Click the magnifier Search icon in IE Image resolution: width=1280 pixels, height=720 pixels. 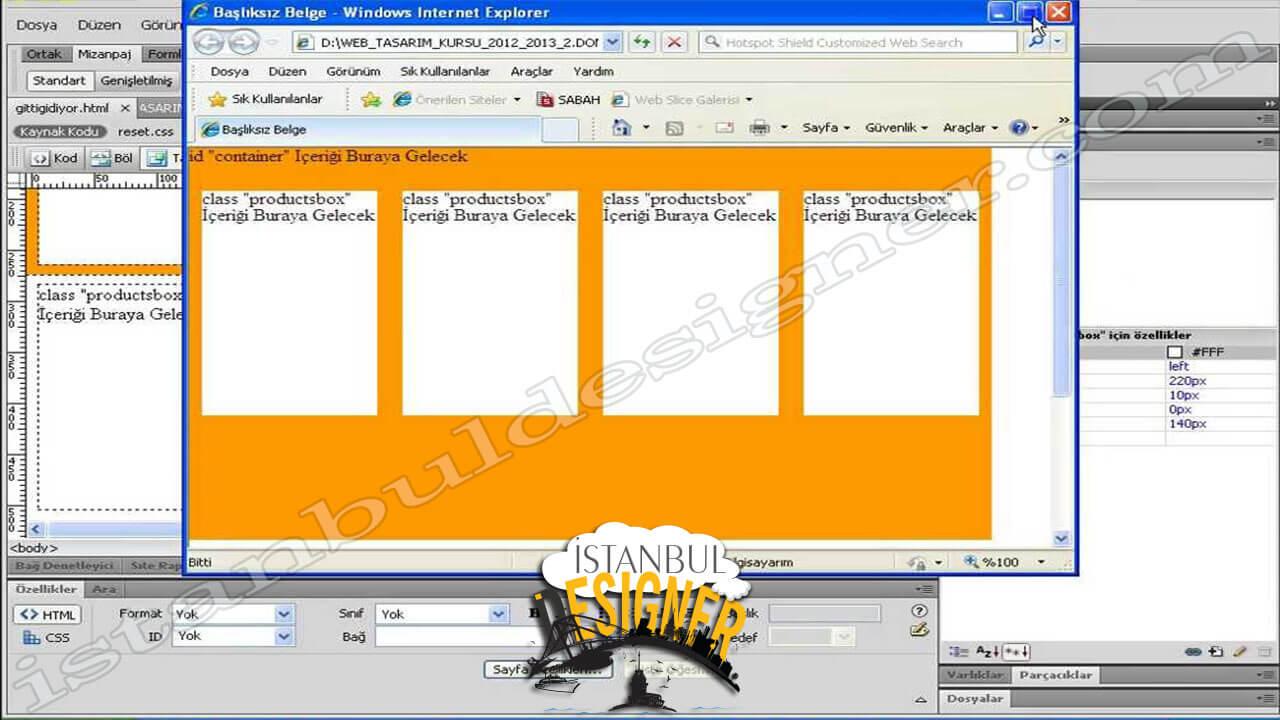1036,42
